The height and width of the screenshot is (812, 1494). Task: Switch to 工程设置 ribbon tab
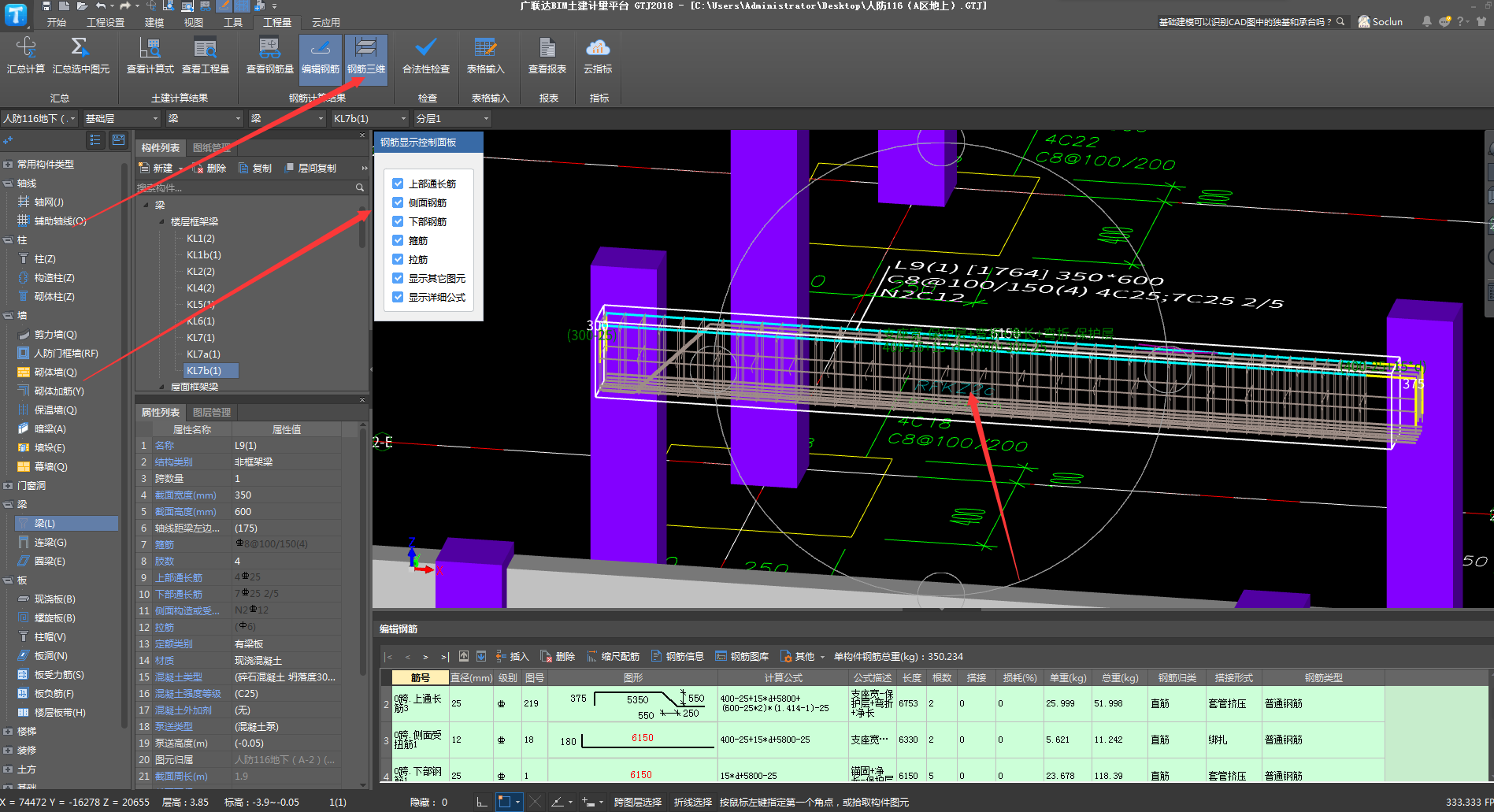click(106, 22)
